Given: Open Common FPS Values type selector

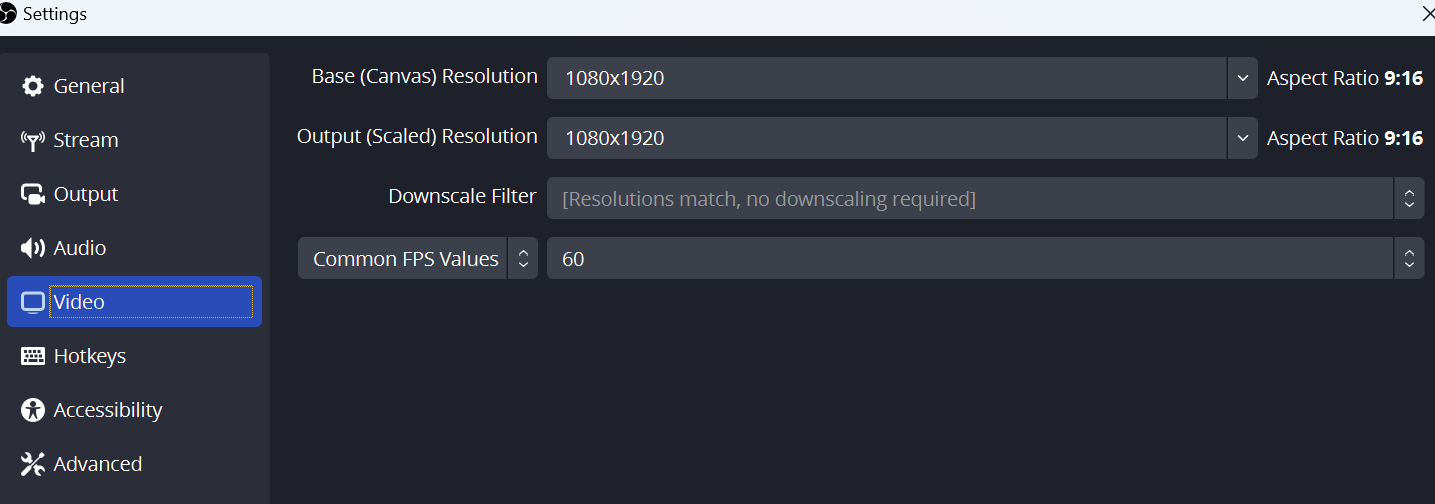Looking at the screenshot, I should [x=418, y=258].
